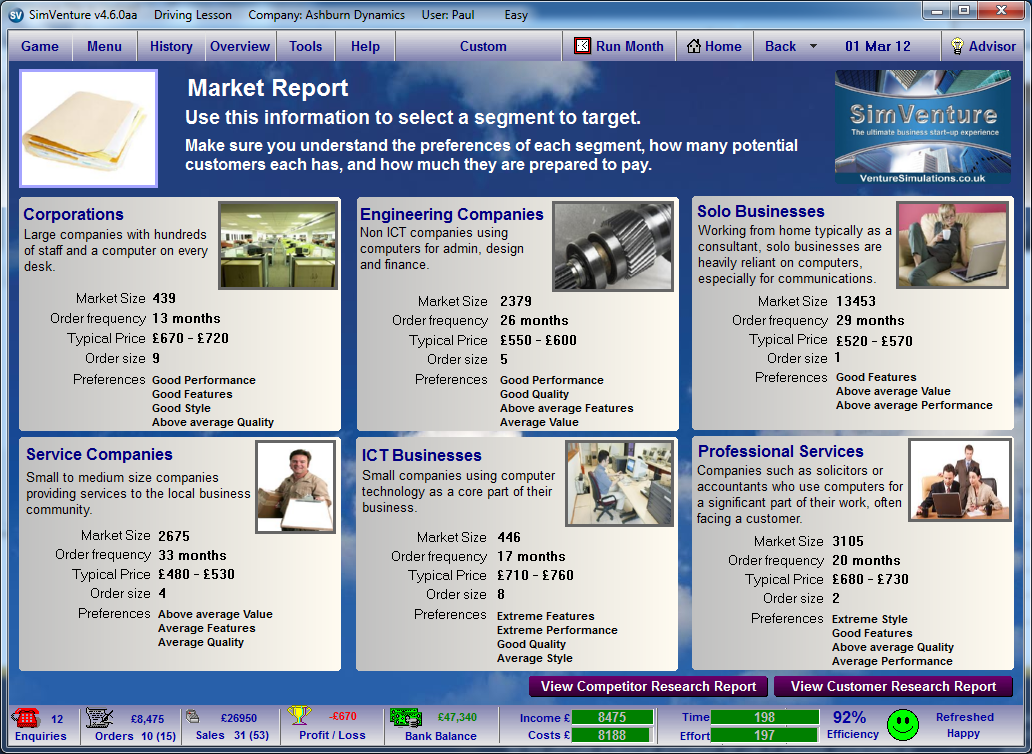Expand the Back dropdown arrow
The height and width of the screenshot is (754, 1032).
pos(813,46)
